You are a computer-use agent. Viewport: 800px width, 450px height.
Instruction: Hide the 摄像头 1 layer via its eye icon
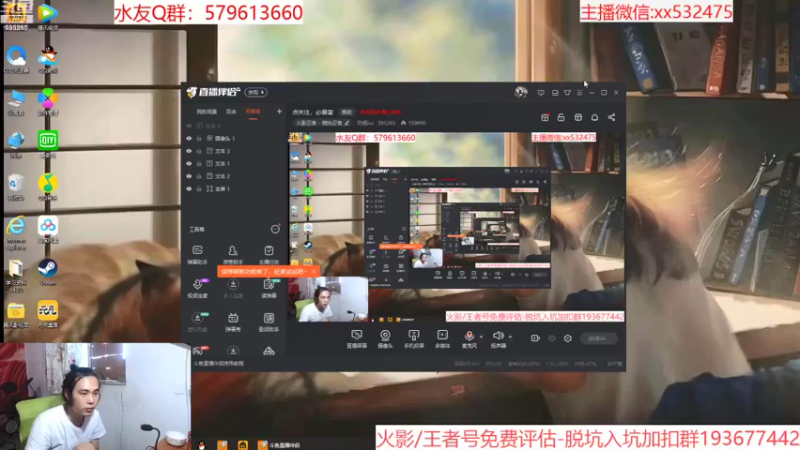pos(189,138)
